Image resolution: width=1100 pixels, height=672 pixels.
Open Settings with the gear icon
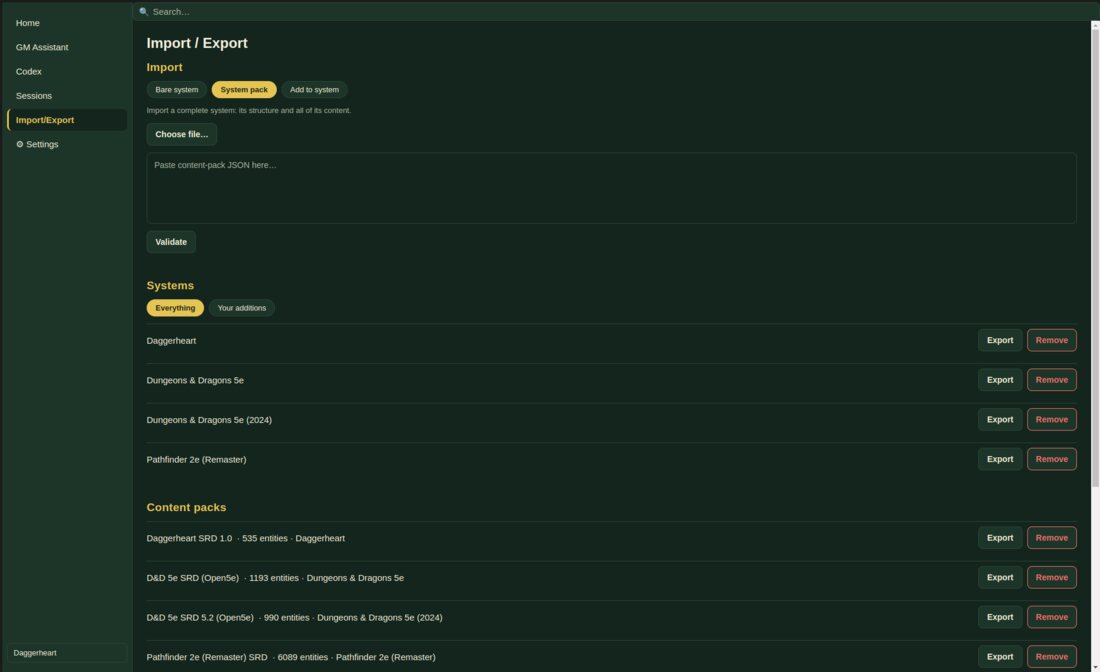pyautogui.click(x=67, y=144)
